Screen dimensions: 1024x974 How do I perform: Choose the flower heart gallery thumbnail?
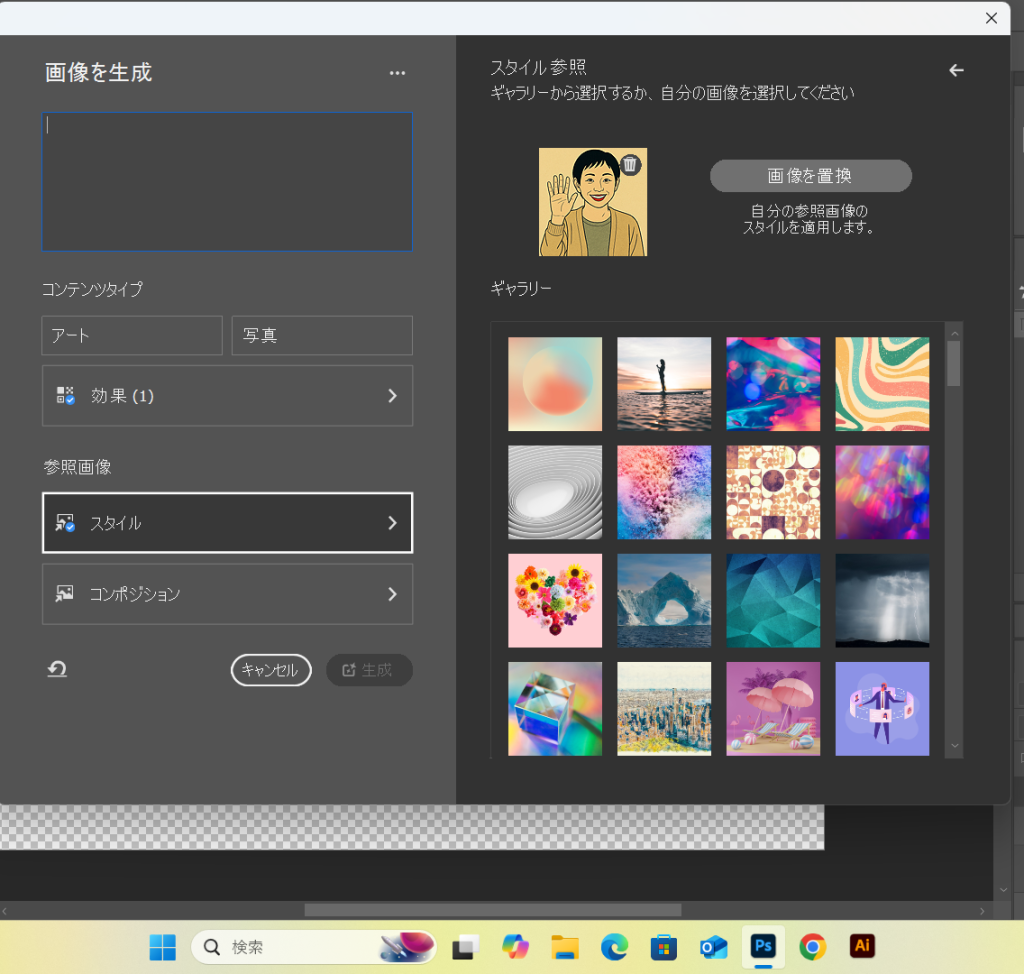pyautogui.click(x=555, y=601)
